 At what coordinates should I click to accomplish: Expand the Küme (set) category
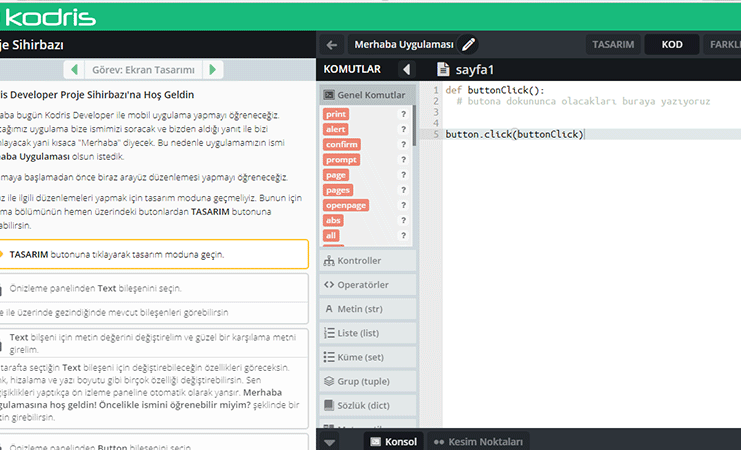(368, 357)
